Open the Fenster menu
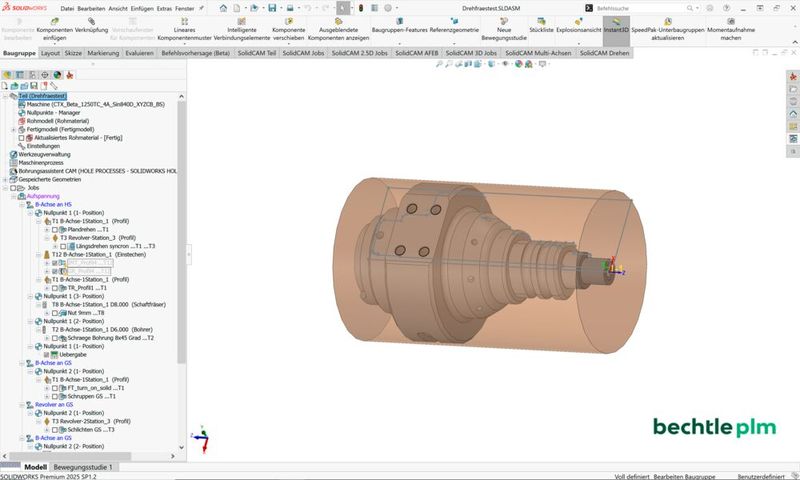The image size is (800, 480). (184, 9)
